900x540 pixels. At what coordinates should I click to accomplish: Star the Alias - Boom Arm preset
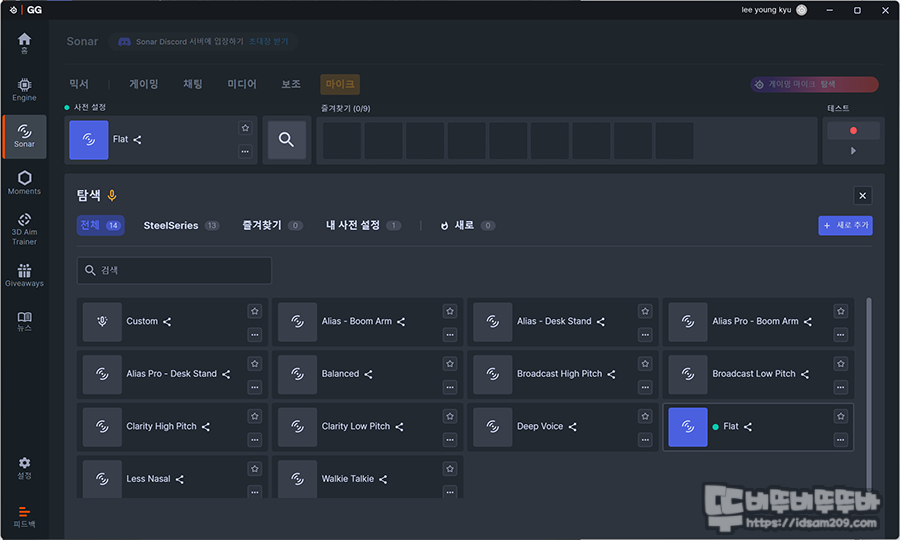coord(450,311)
